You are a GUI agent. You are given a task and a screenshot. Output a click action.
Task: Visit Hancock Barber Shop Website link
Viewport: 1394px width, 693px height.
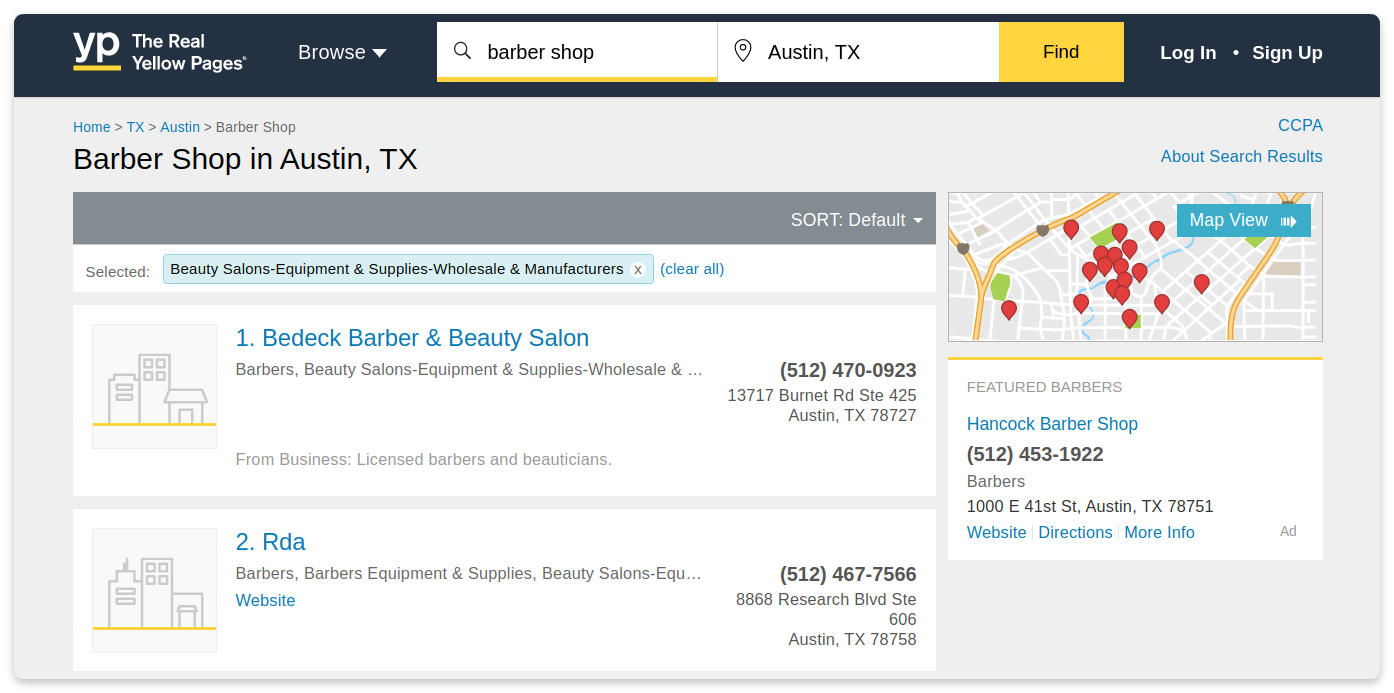click(x=996, y=532)
